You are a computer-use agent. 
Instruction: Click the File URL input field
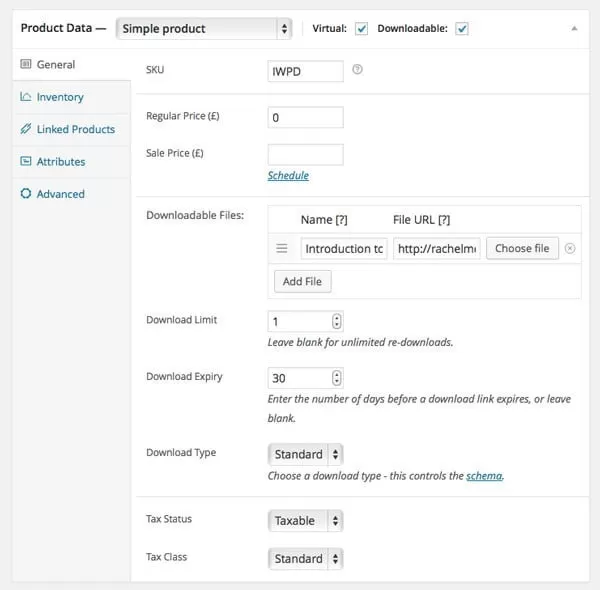(x=437, y=249)
